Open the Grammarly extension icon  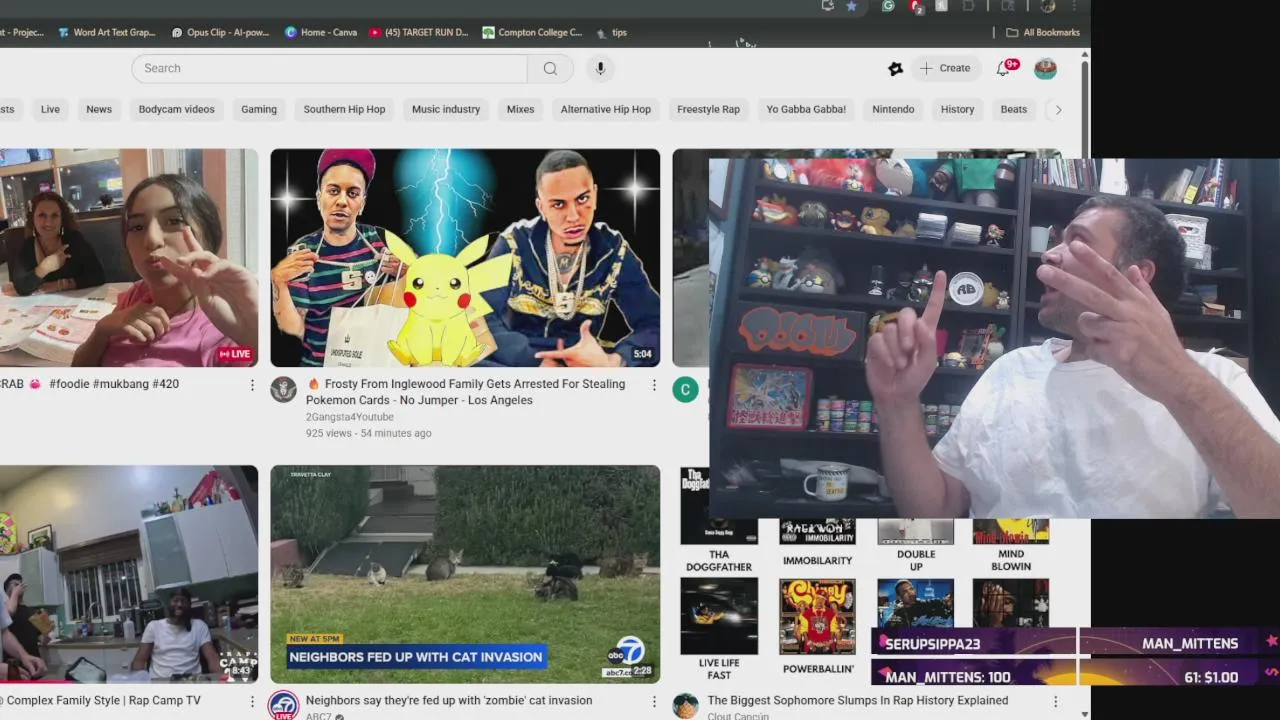tap(888, 6)
